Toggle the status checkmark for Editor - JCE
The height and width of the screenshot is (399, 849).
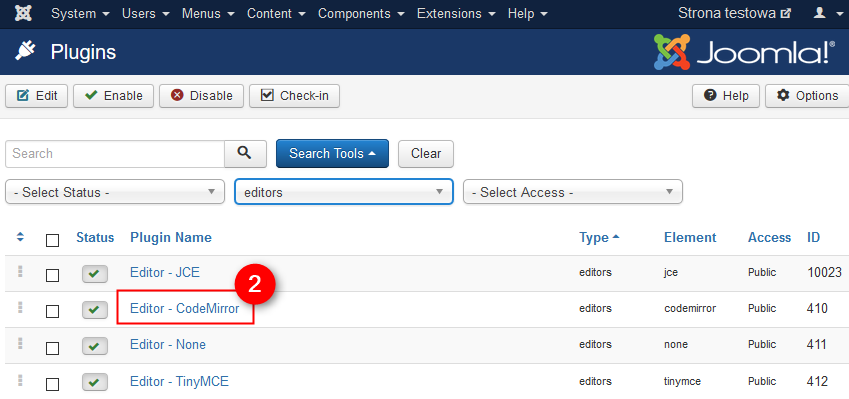(x=95, y=274)
